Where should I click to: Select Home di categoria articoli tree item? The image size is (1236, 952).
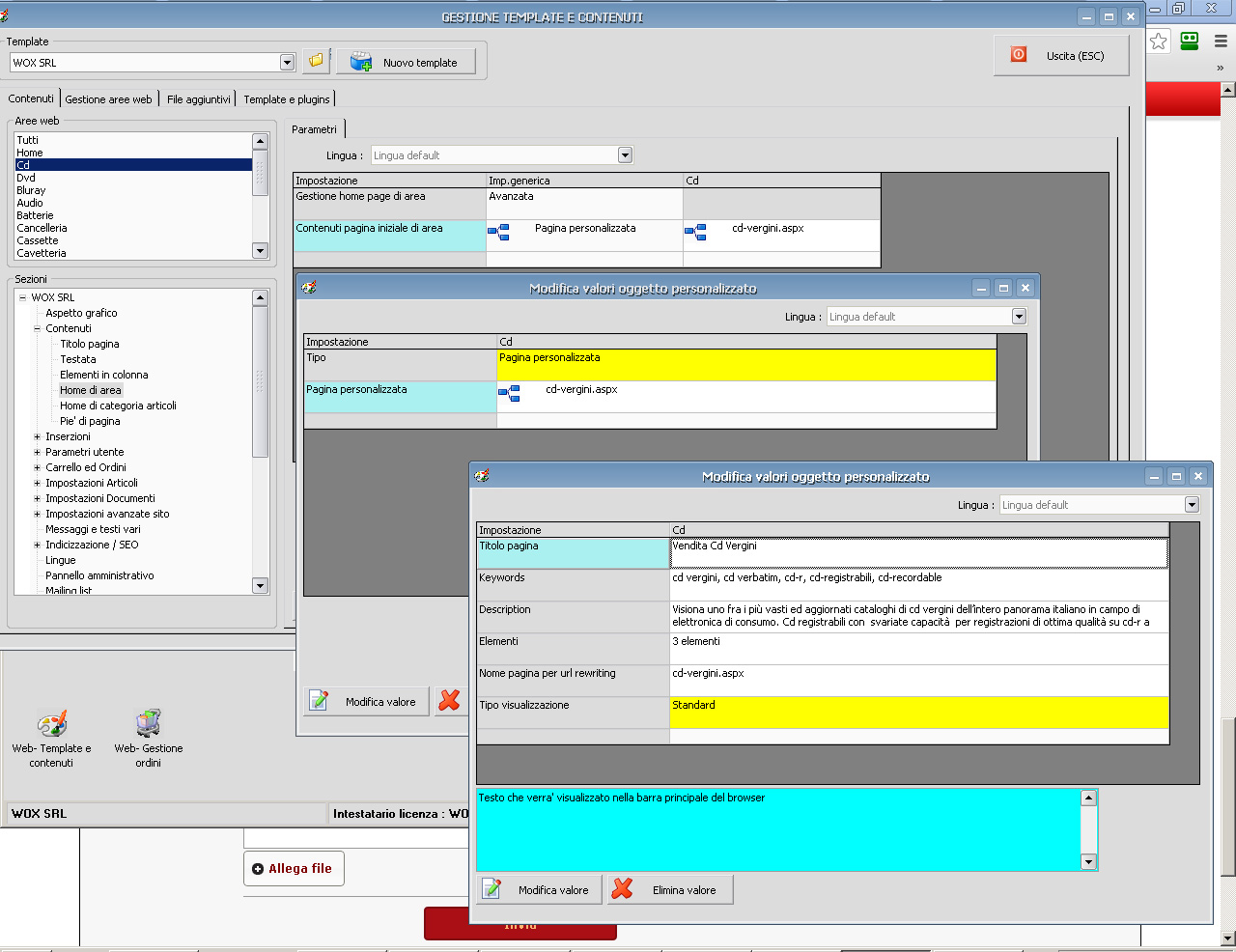click(118, 406)
